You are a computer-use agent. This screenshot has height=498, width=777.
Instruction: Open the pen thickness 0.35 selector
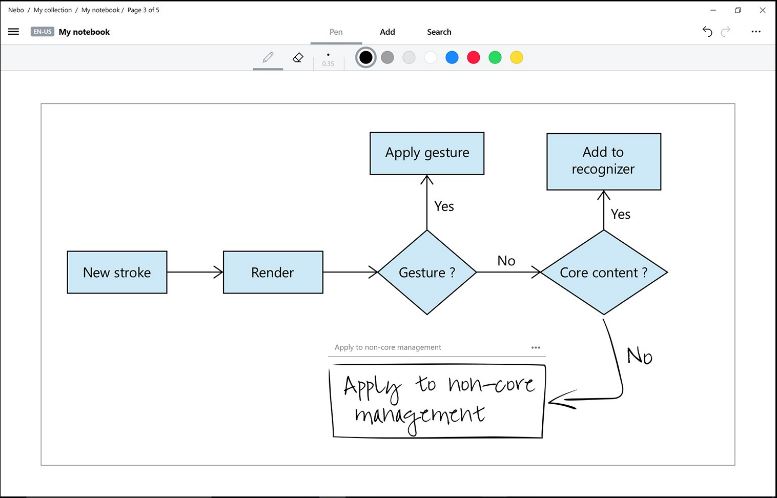point(328,59)
